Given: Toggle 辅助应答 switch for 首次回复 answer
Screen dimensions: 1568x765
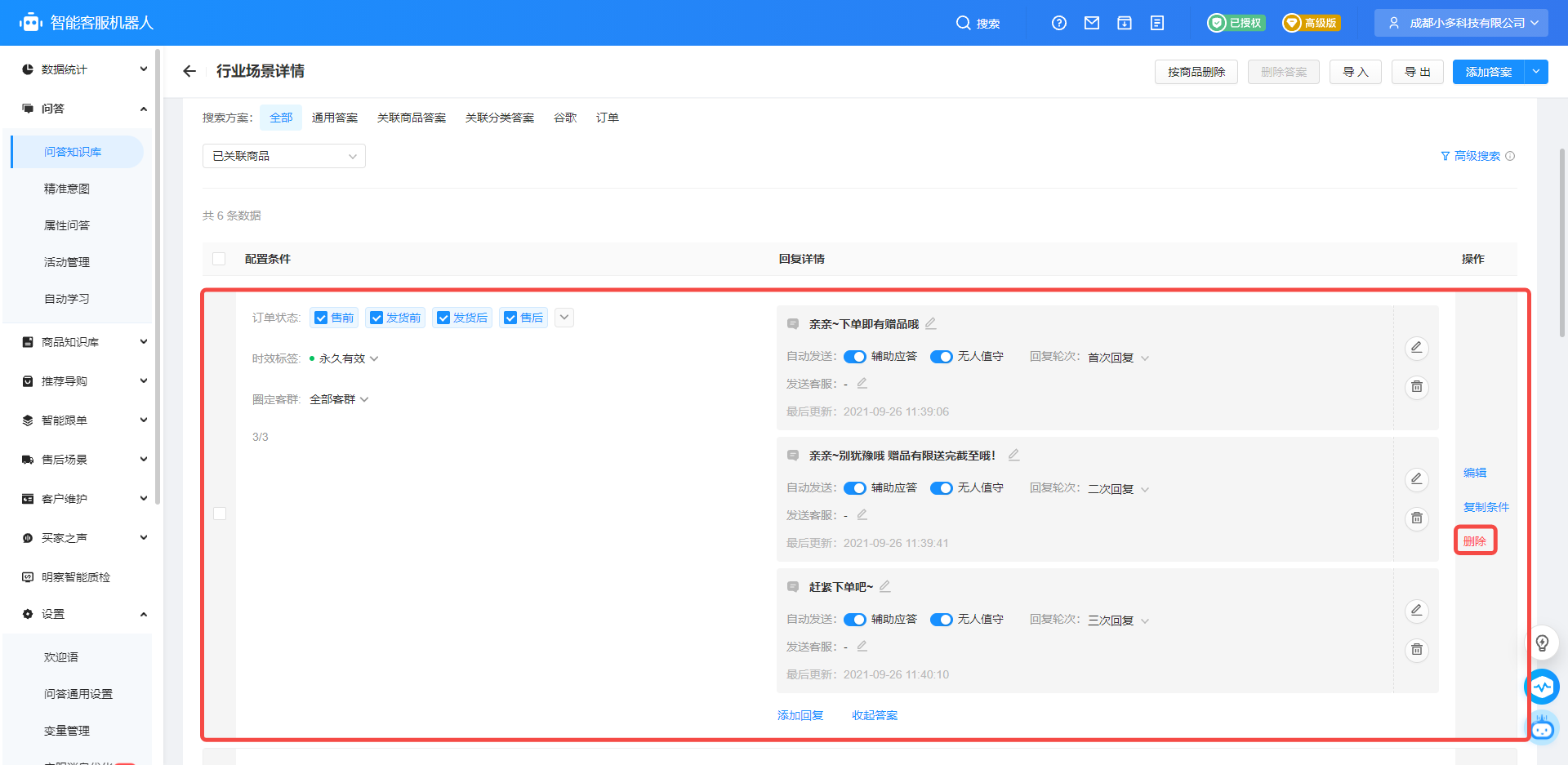Looking at the screenshot, I should [855, 357].
